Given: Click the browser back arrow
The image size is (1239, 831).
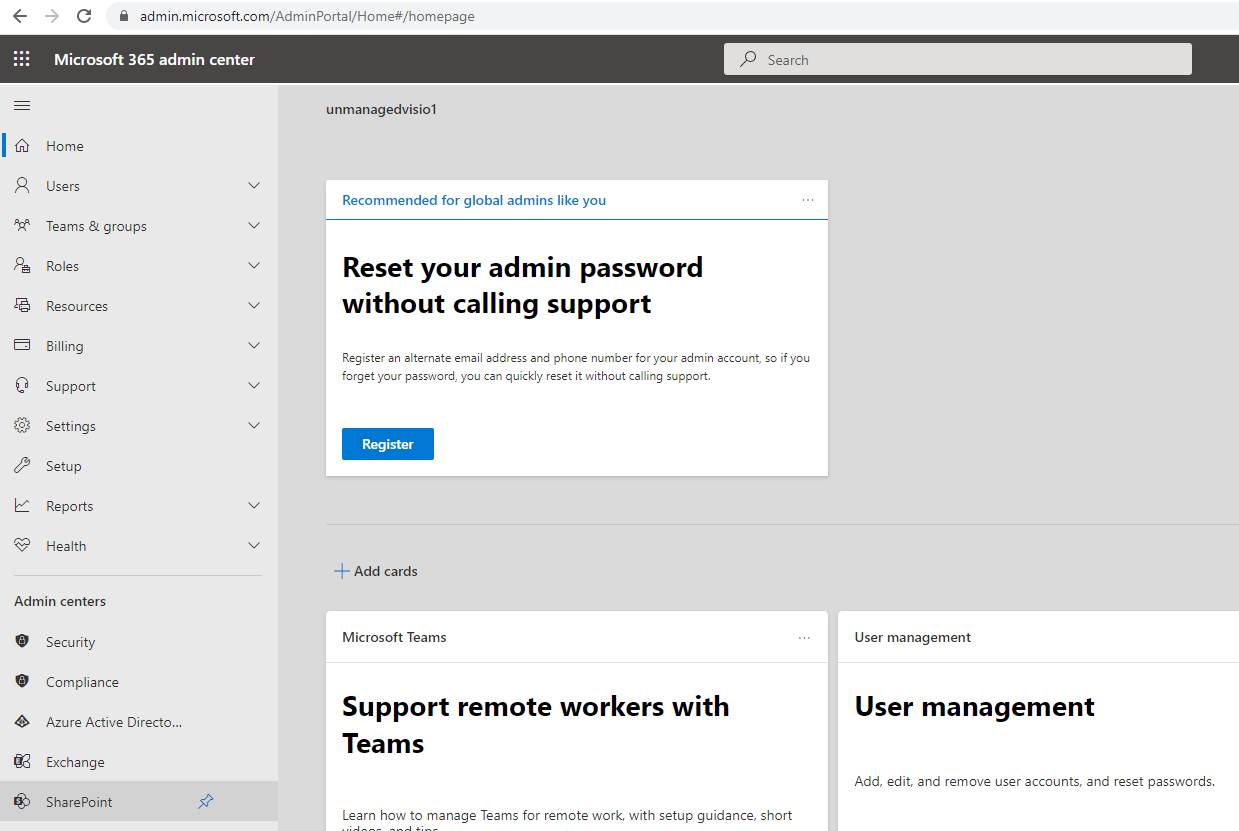Looking at the screenshot, I should pos(20,16).
